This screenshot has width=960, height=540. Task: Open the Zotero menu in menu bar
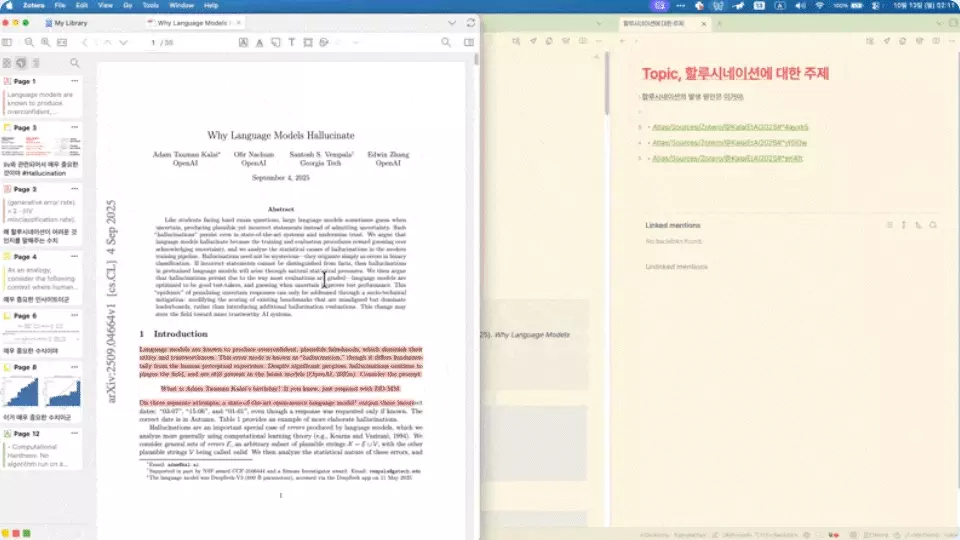34,6
